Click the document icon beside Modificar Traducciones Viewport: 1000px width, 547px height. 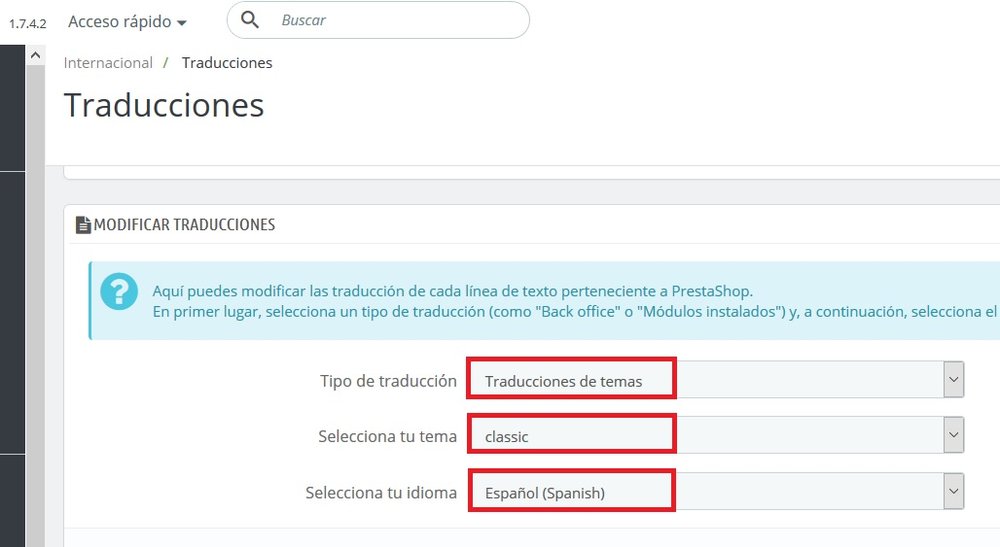pos(83,225)
